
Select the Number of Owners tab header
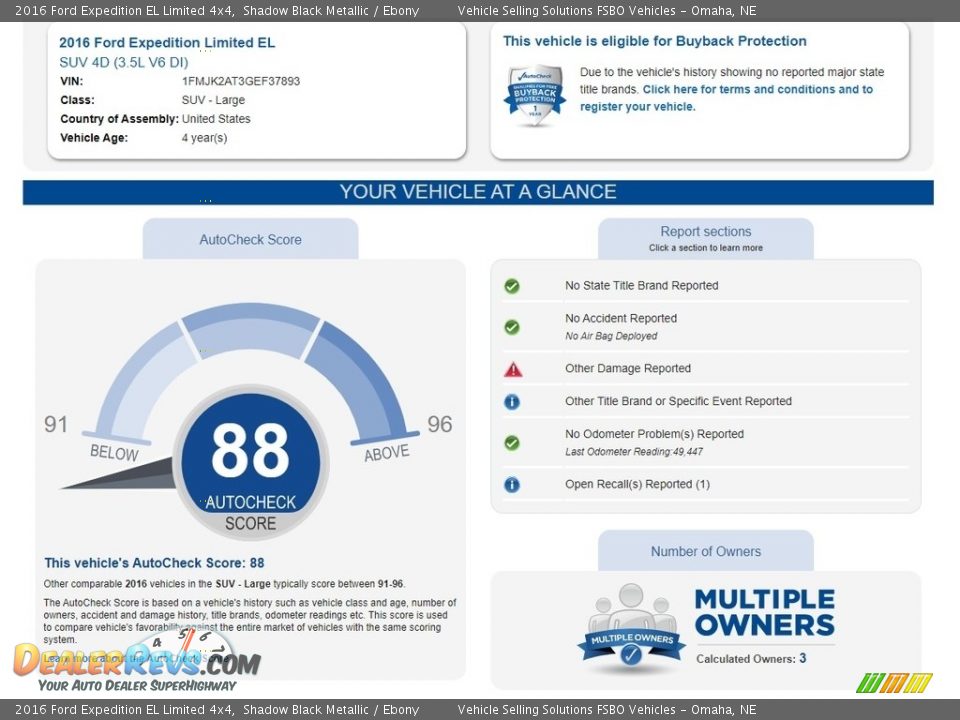[x=706, y=551]
